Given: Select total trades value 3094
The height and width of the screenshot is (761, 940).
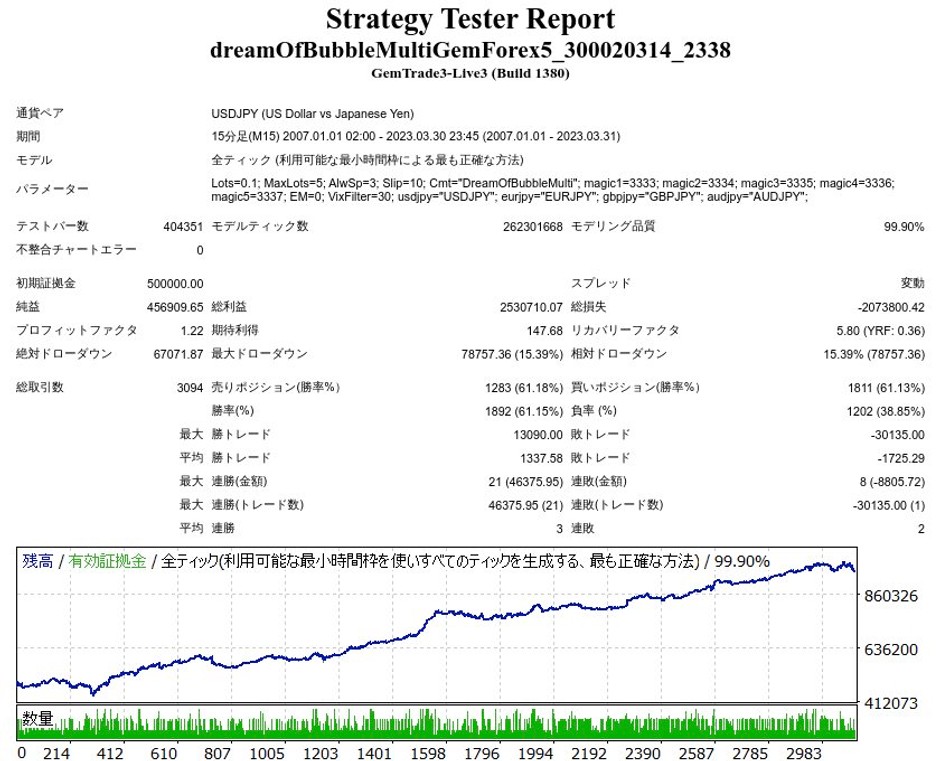Looking at the screenshot, I should coord(190,388).
